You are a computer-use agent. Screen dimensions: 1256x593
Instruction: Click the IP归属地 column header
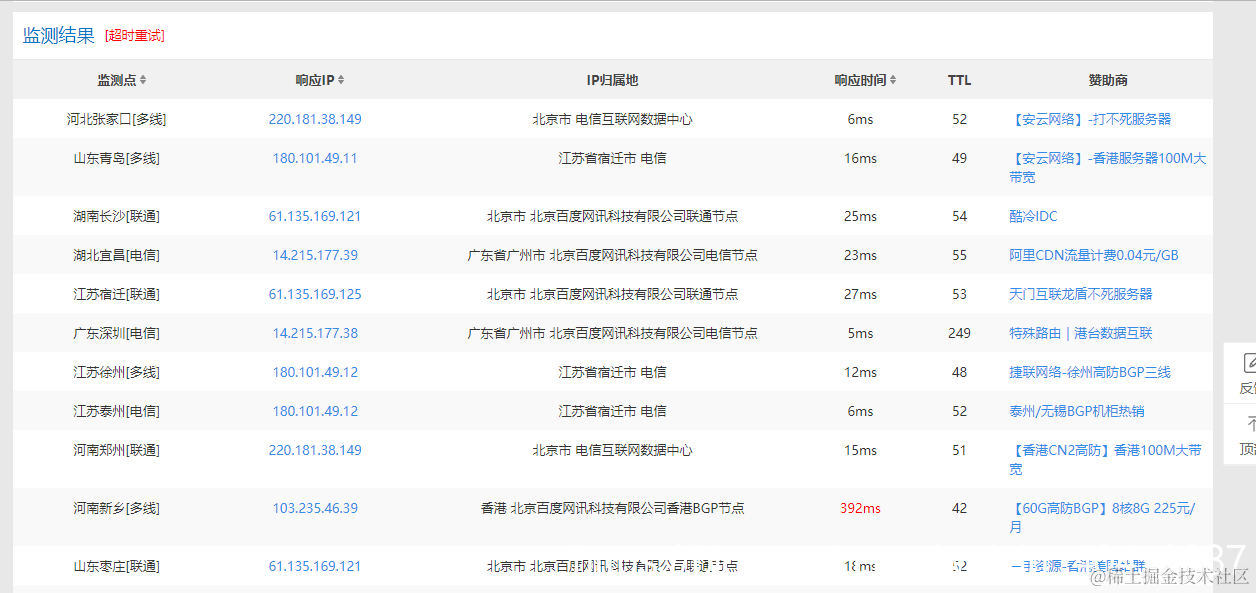coord(612,80)
